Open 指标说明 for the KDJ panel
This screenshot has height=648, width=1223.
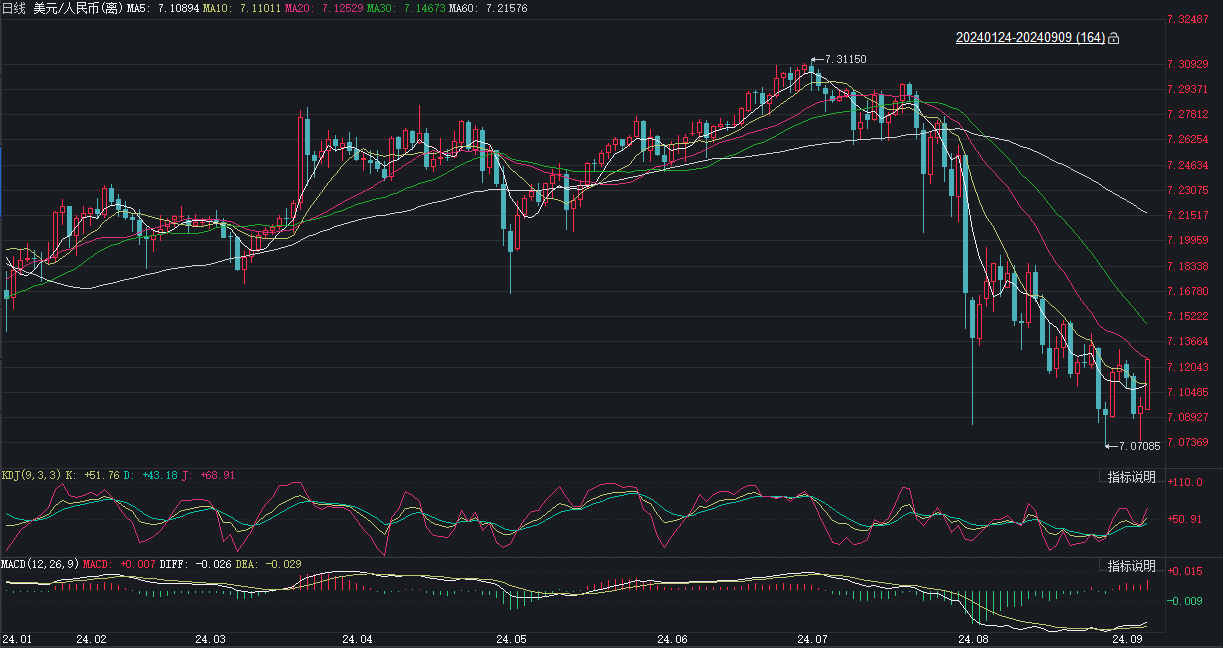[1131, 477]
